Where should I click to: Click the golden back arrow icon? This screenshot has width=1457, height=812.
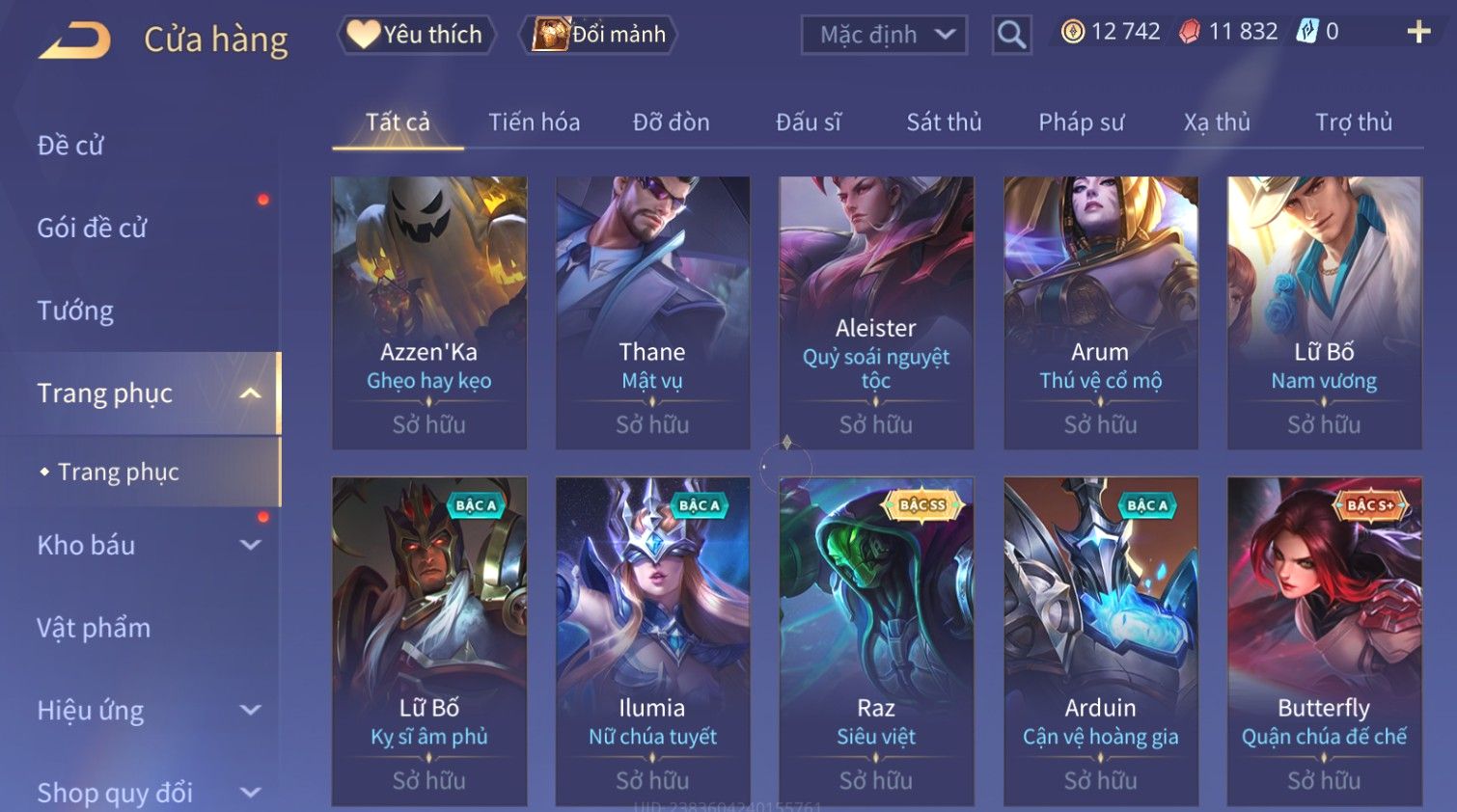point(75,40)
